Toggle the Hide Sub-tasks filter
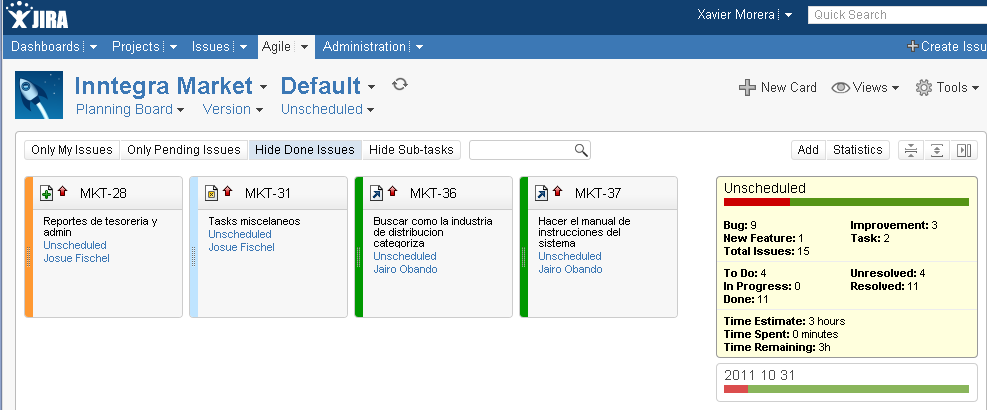 pyautogui.click(x=412, y=150)
